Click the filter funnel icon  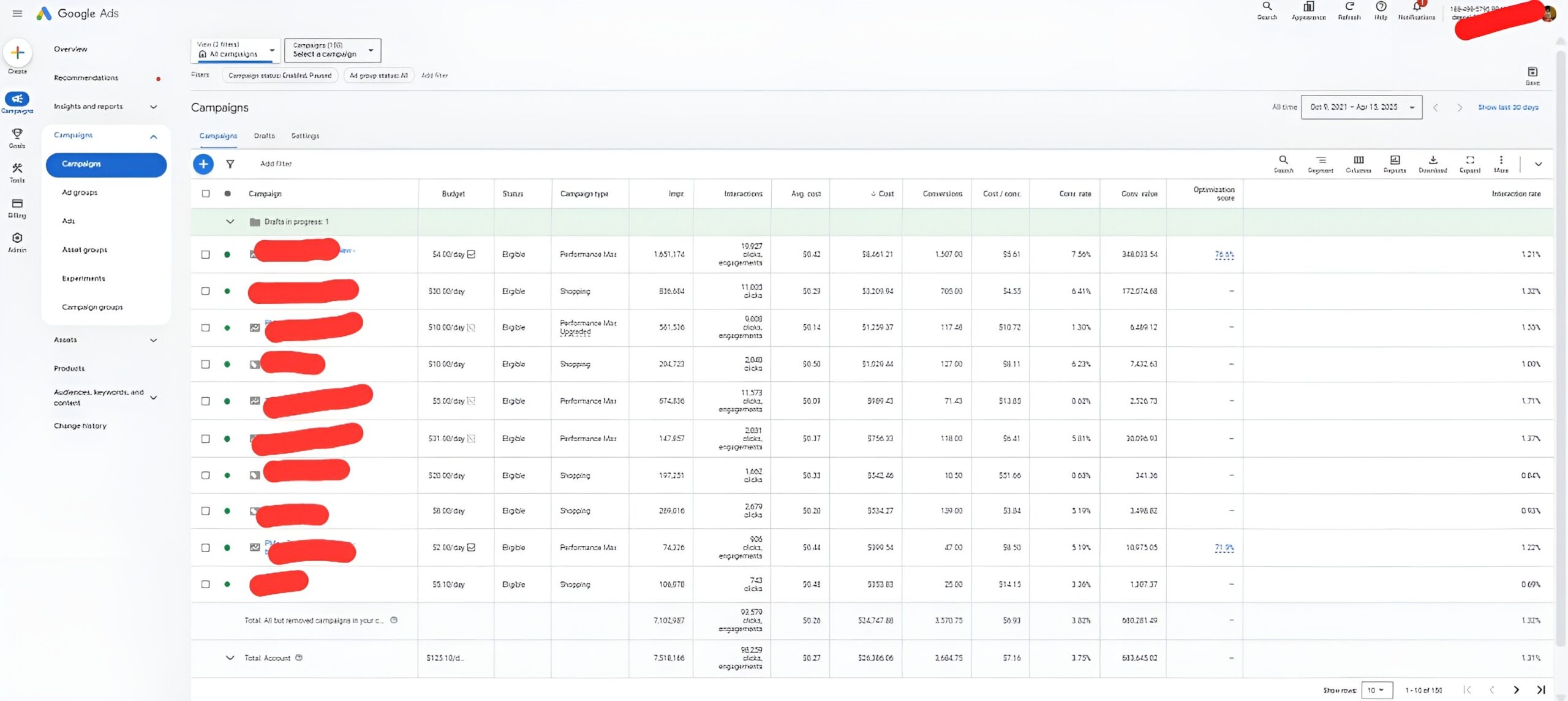[x=230, y=164]
